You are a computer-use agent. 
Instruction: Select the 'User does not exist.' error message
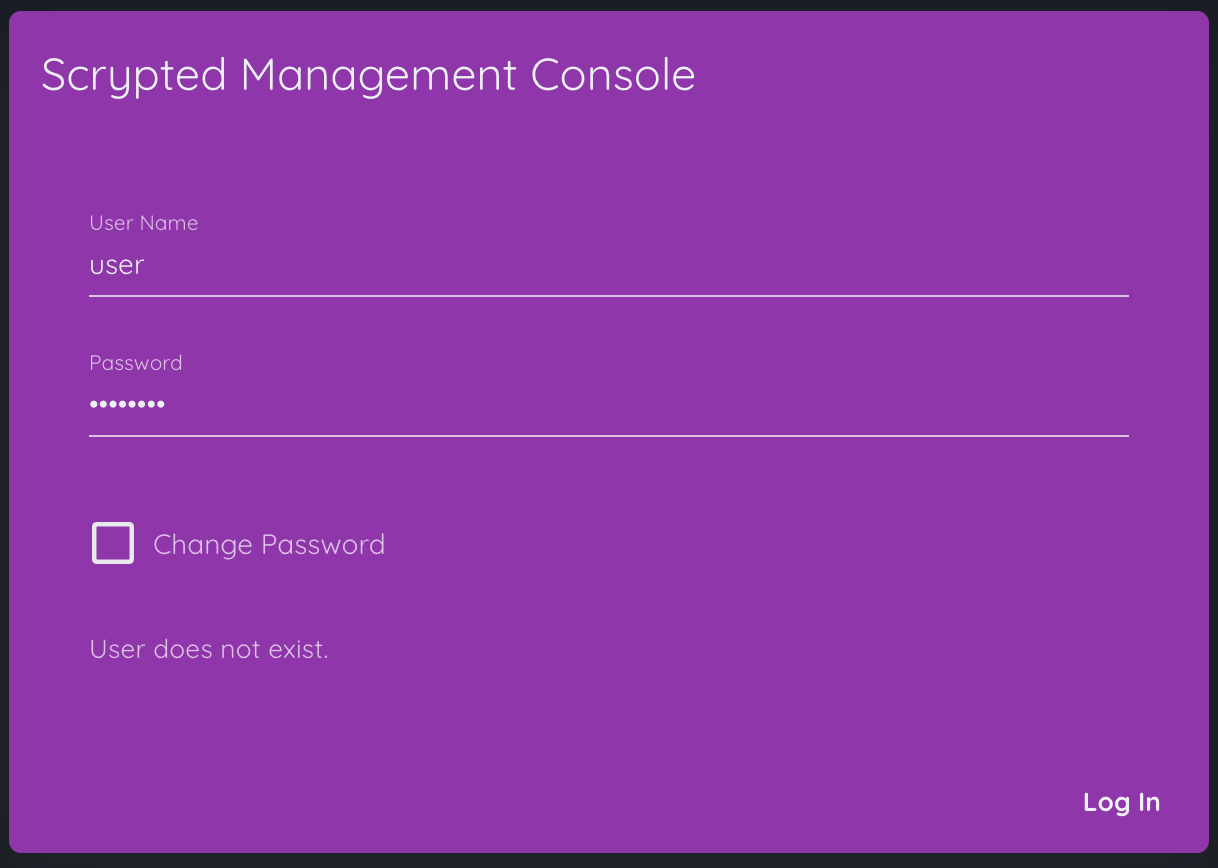pos(209,649)
